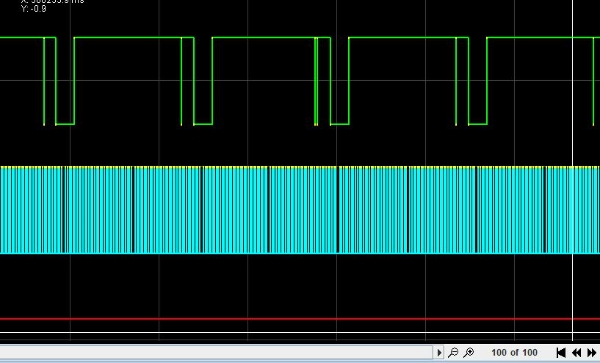Zoom in the waveform view with magnifier plus
The height and width of the screenshot is (363, 600).
pyautogui.click(x=469, y=352)
